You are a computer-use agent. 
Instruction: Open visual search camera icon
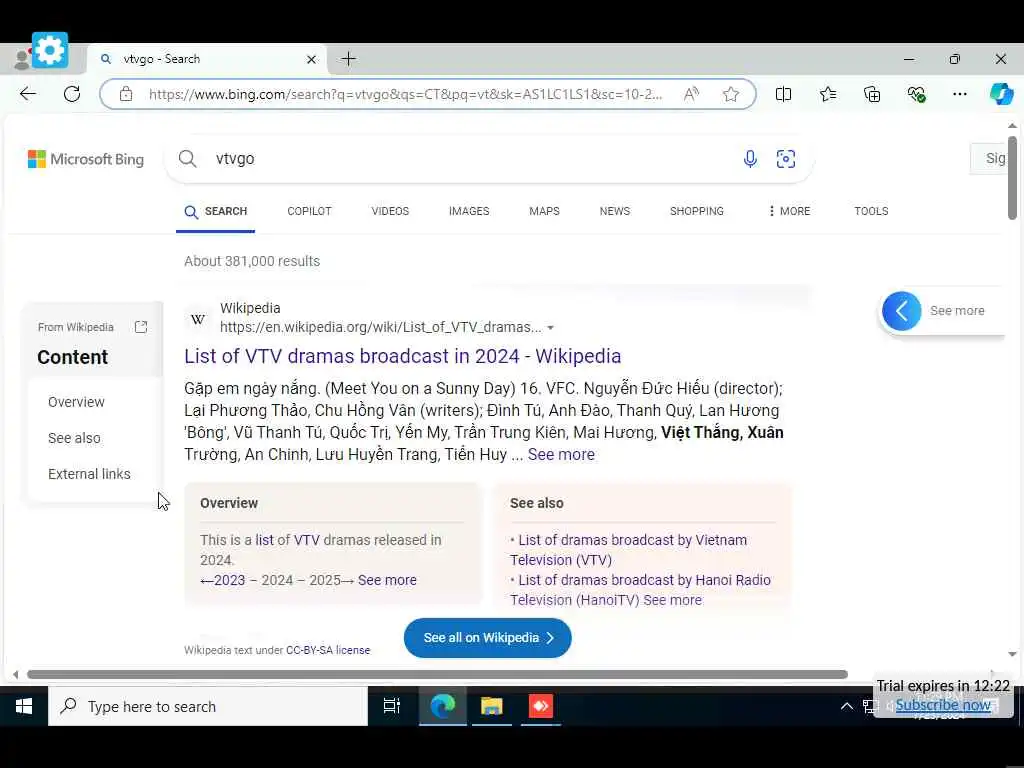pos(786,159)
